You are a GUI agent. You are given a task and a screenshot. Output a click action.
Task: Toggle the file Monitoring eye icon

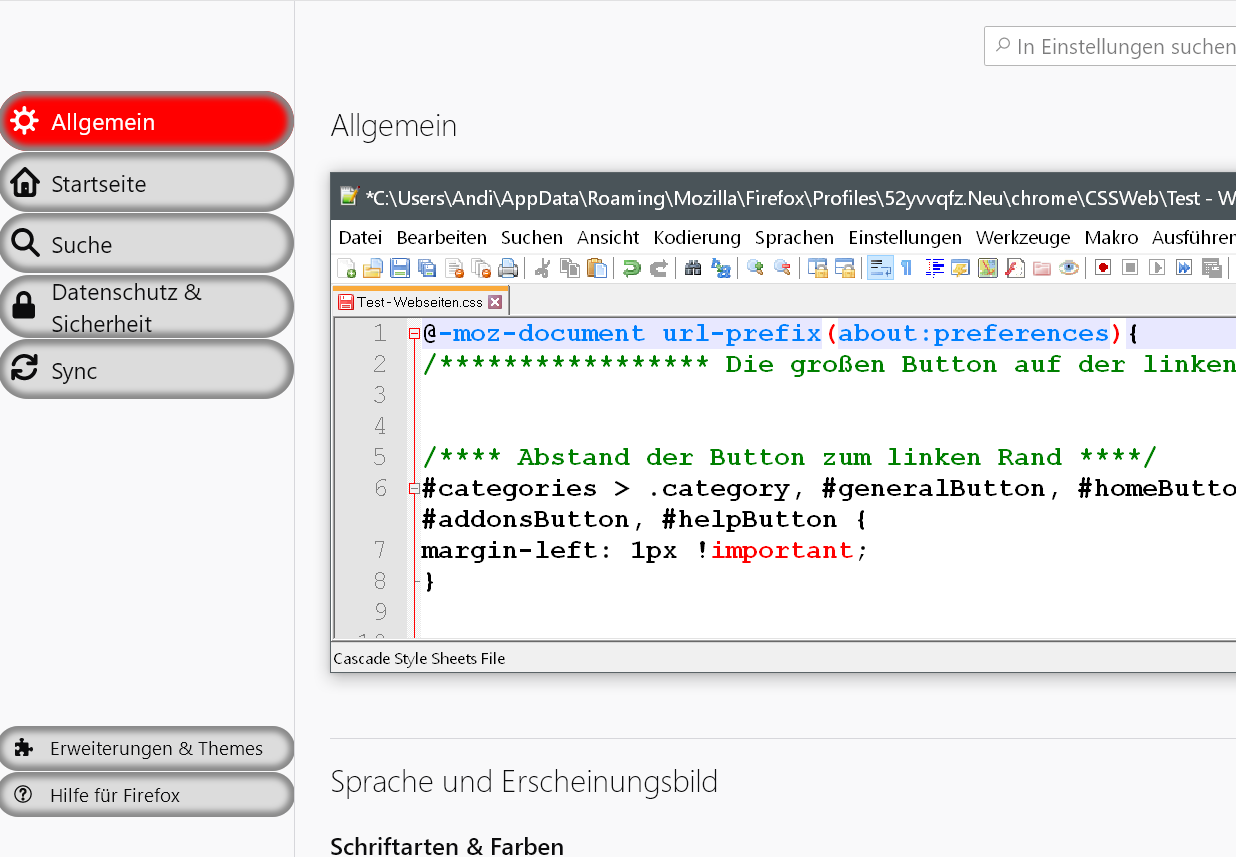(x=1069, y=267)
